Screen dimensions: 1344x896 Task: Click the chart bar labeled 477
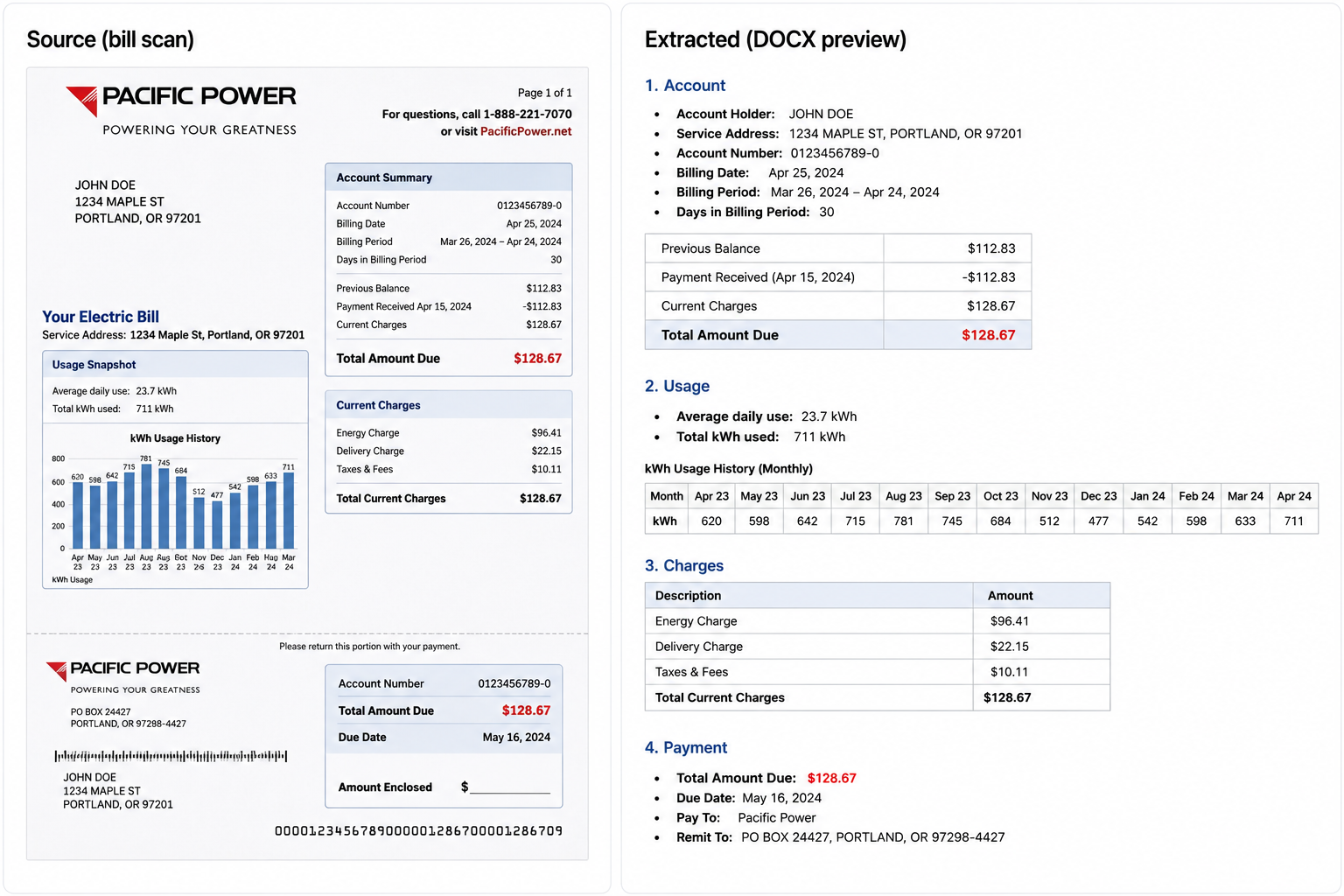(x=217, y=524)
